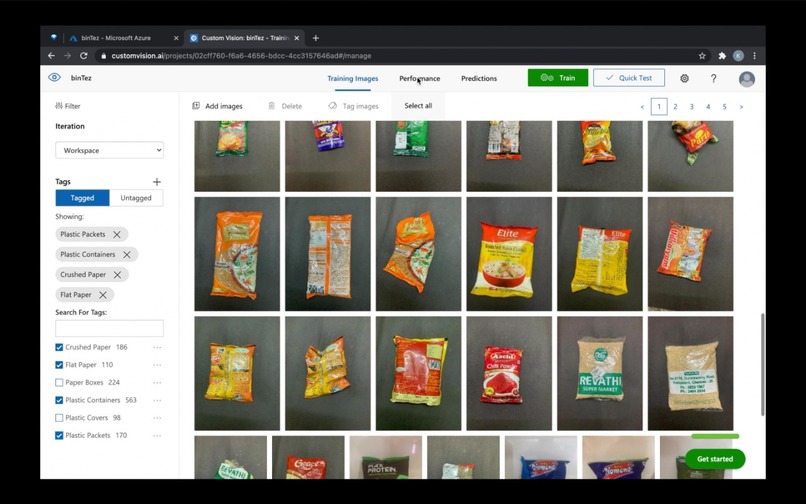Screen dimensions: 806x504
Task: Click the green Train button
Action: (x=558, y=78)
